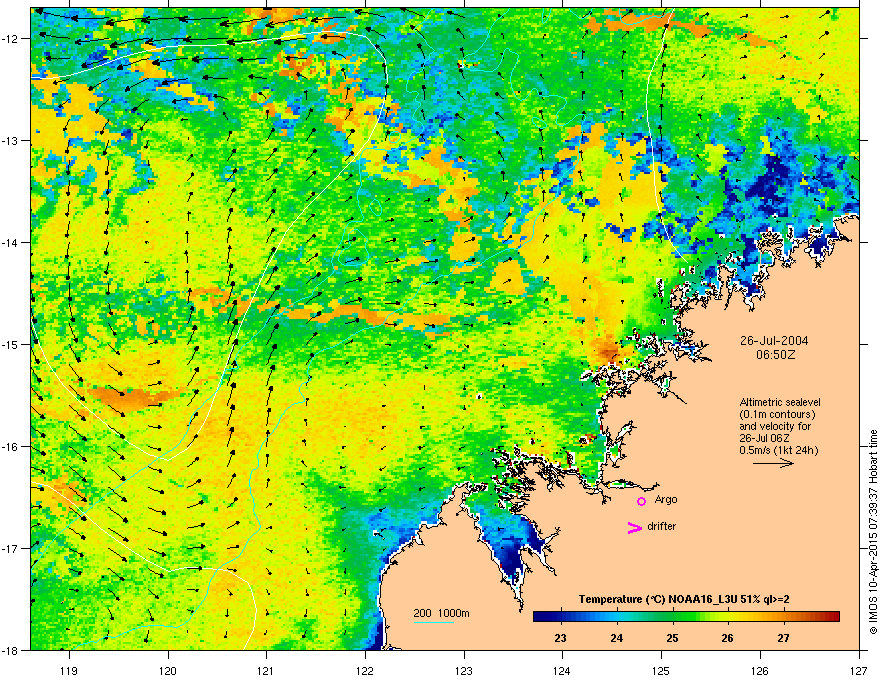Click longitude axis label 125
Screen dimensions: 880x680
661,670
